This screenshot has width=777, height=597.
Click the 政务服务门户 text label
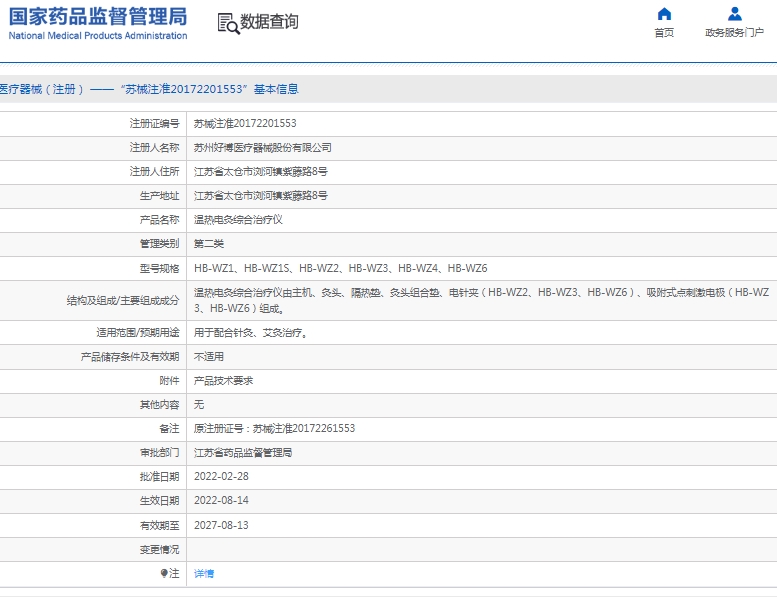point(734,33)
